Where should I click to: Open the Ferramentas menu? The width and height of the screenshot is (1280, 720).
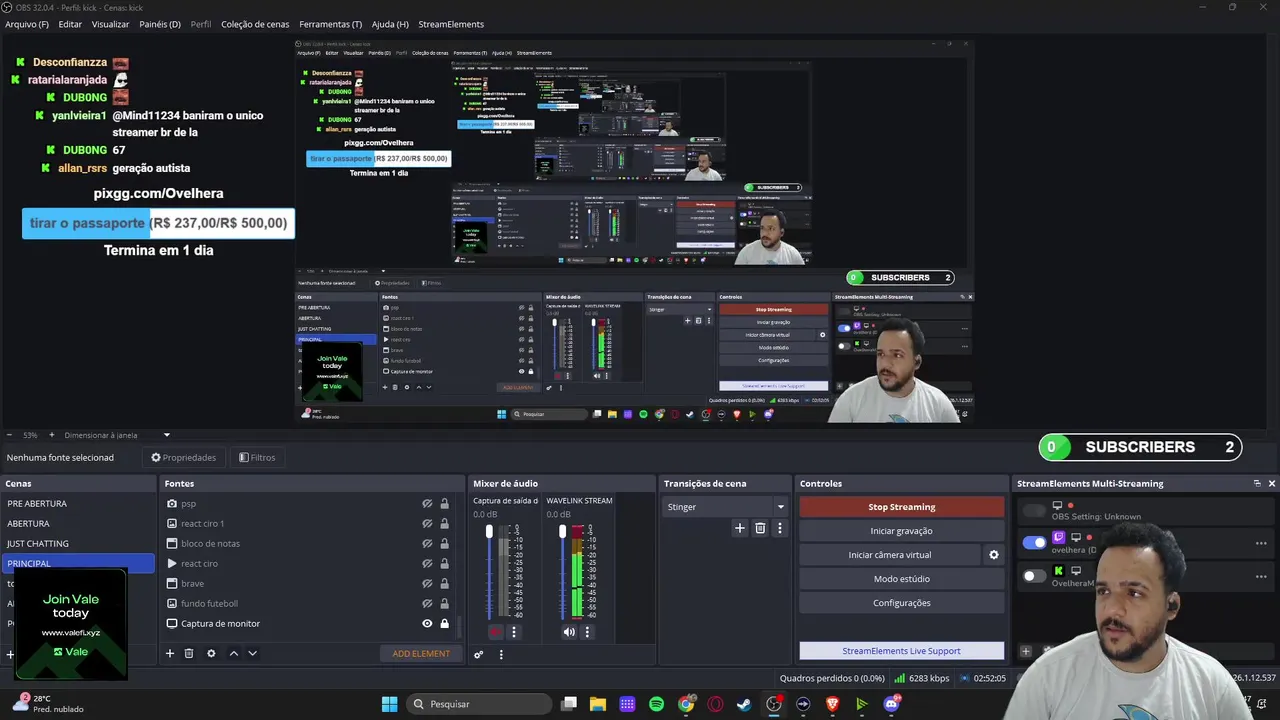[x=331, y=24]
